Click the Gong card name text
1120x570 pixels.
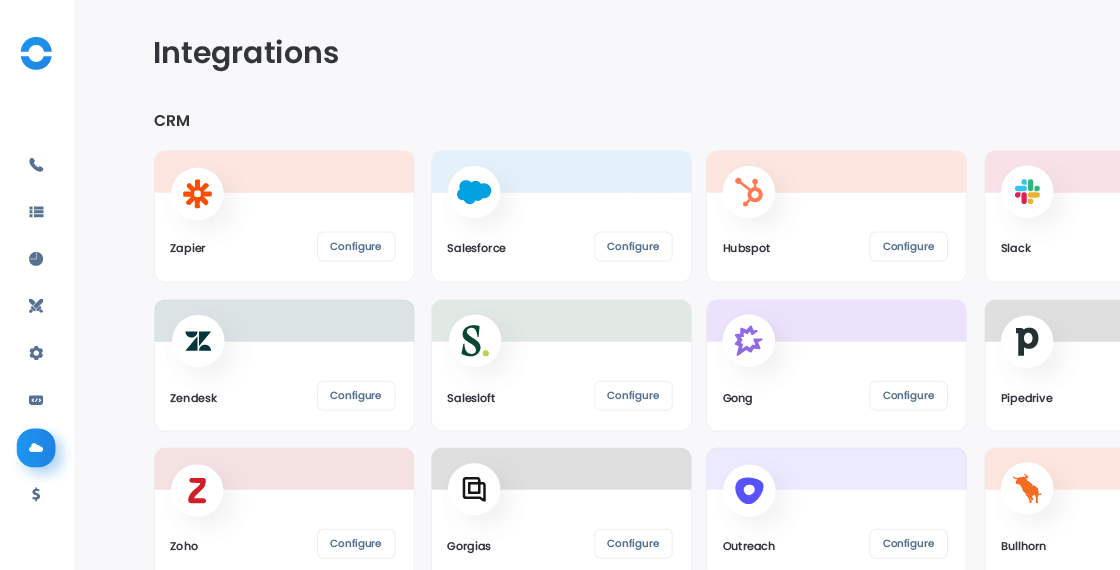click(738, 399)
